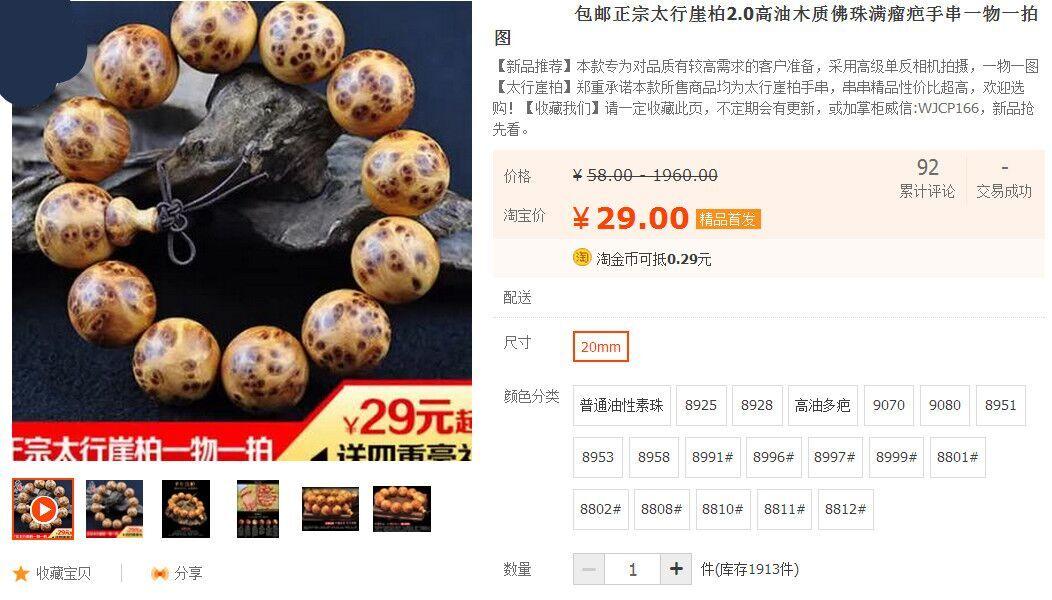Click the favorite star icon
1052x600 pixels.
(21, 574)
